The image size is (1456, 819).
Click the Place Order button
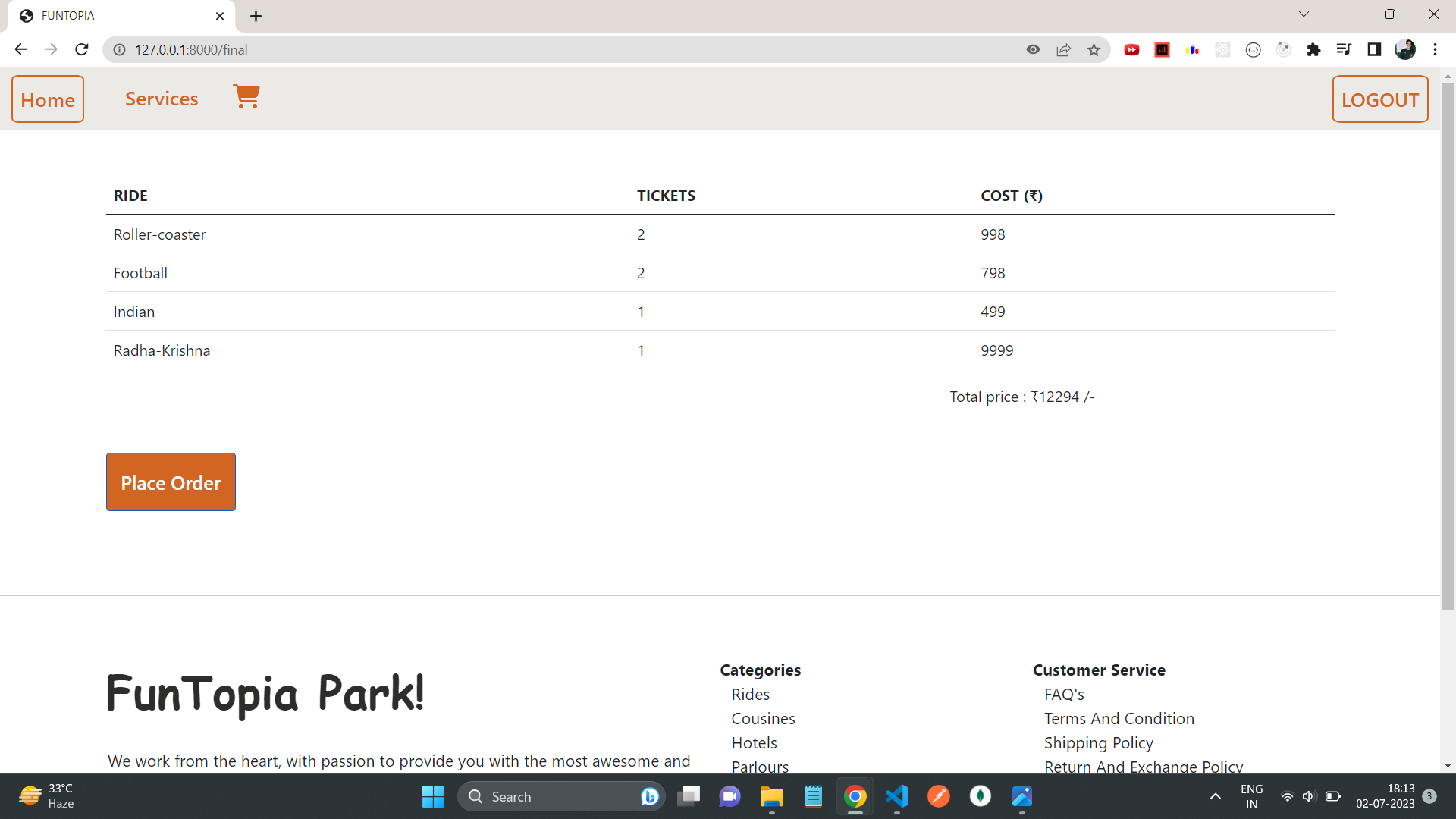coord(171,482)
